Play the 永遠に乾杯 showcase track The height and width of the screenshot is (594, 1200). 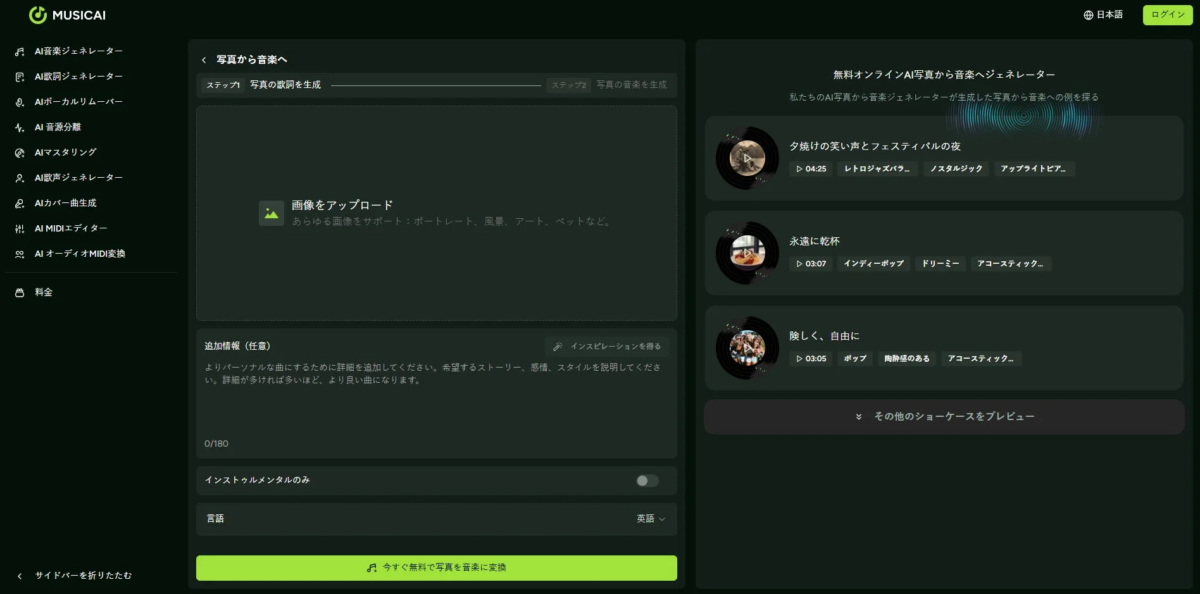[745, 252]
